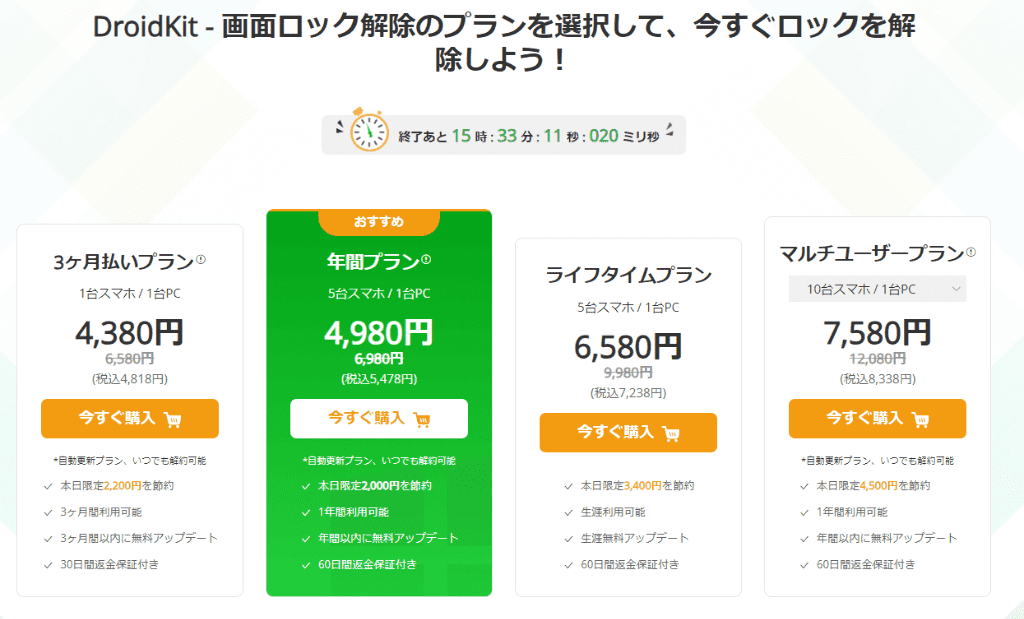Click 本日限定2,200円を節約 line
The width and height of the screenshot is (1024, 619).
tap(117, 486)
